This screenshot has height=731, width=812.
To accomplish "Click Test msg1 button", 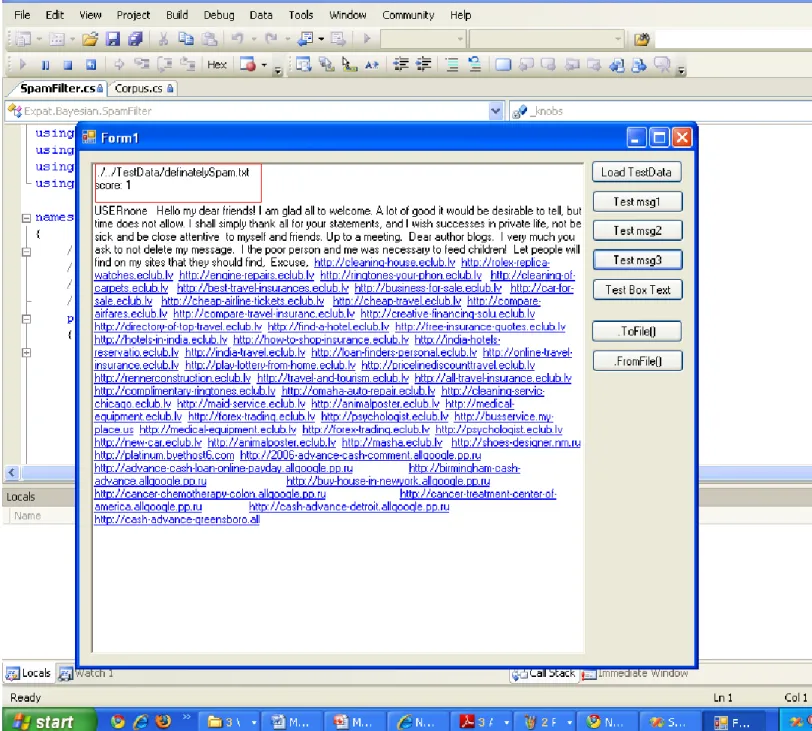I will 637,201.
